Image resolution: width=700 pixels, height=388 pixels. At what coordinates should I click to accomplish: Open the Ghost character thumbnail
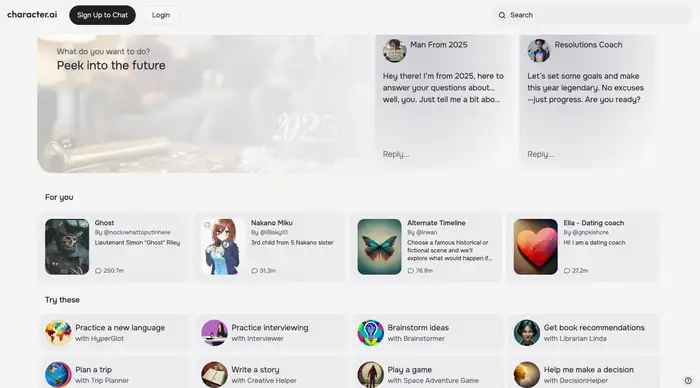67,246
